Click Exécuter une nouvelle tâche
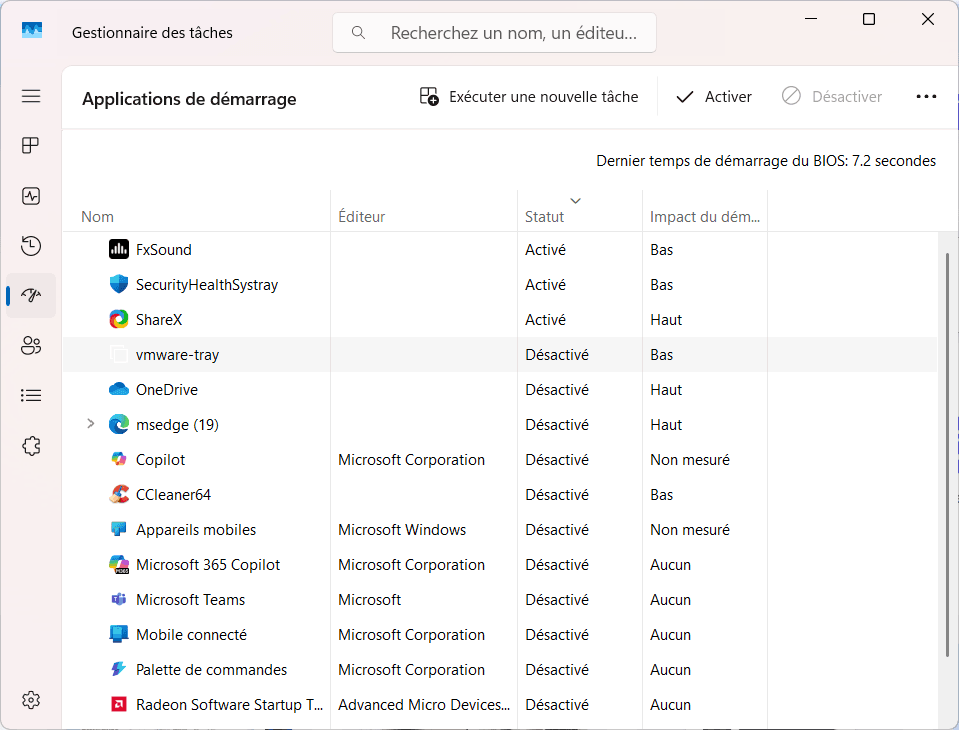This screenshot has width=959, height=730. [529, 97]
